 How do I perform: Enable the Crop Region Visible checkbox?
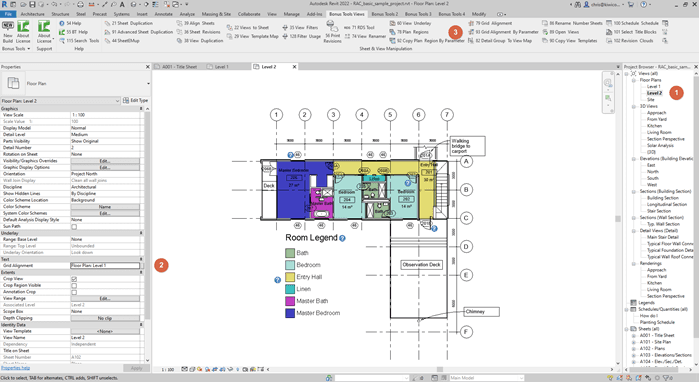coord(74,286)
